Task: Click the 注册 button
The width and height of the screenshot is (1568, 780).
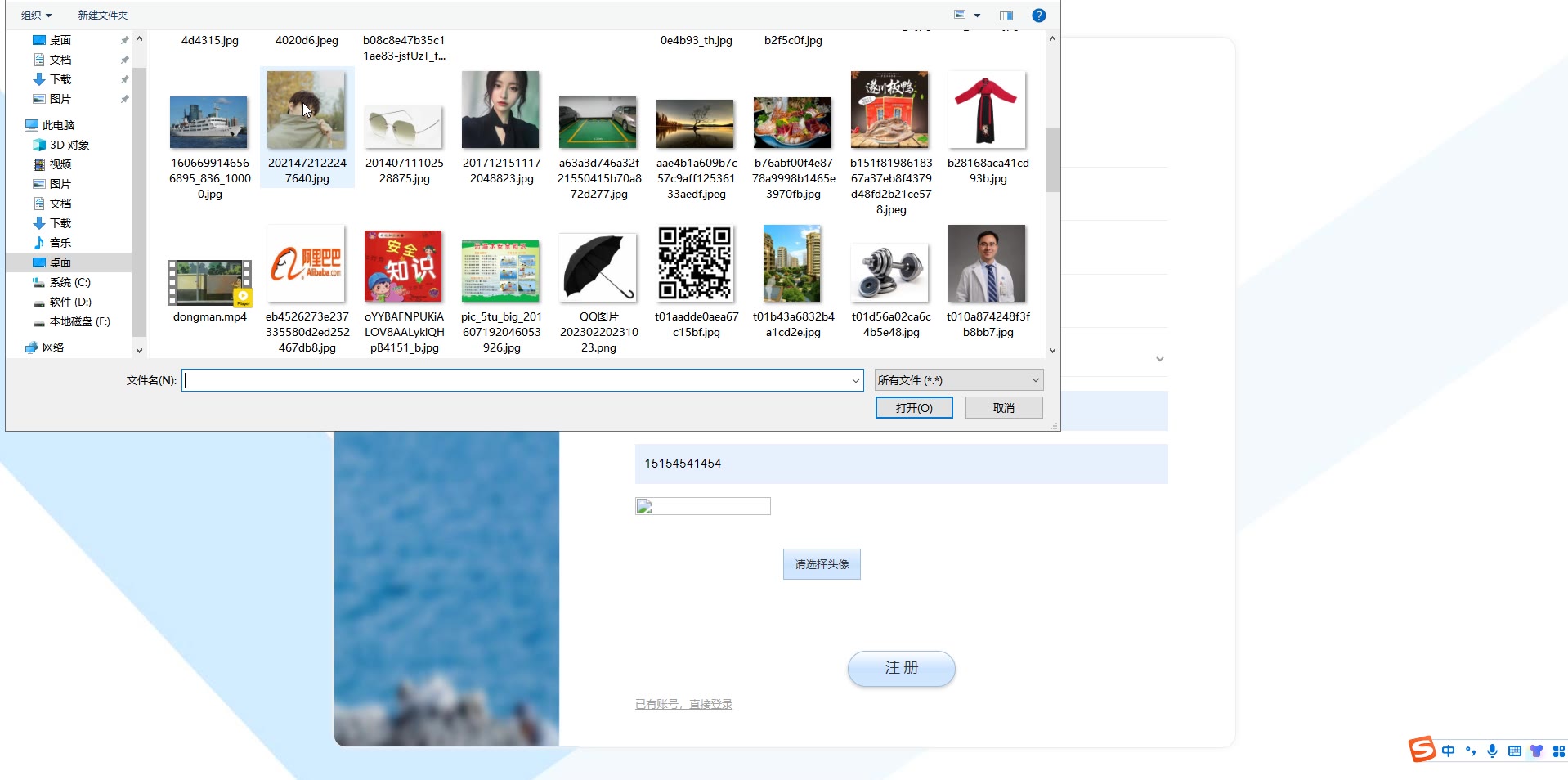Action: pos(901,668)
